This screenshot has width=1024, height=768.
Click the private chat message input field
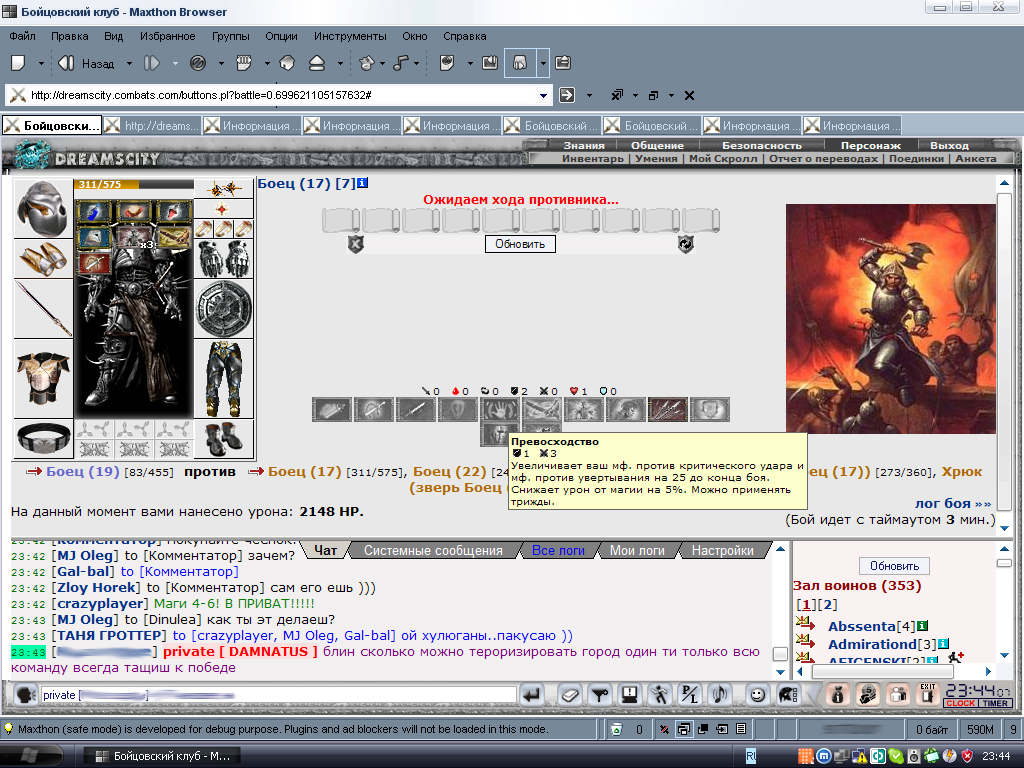[x=278, y=695]
